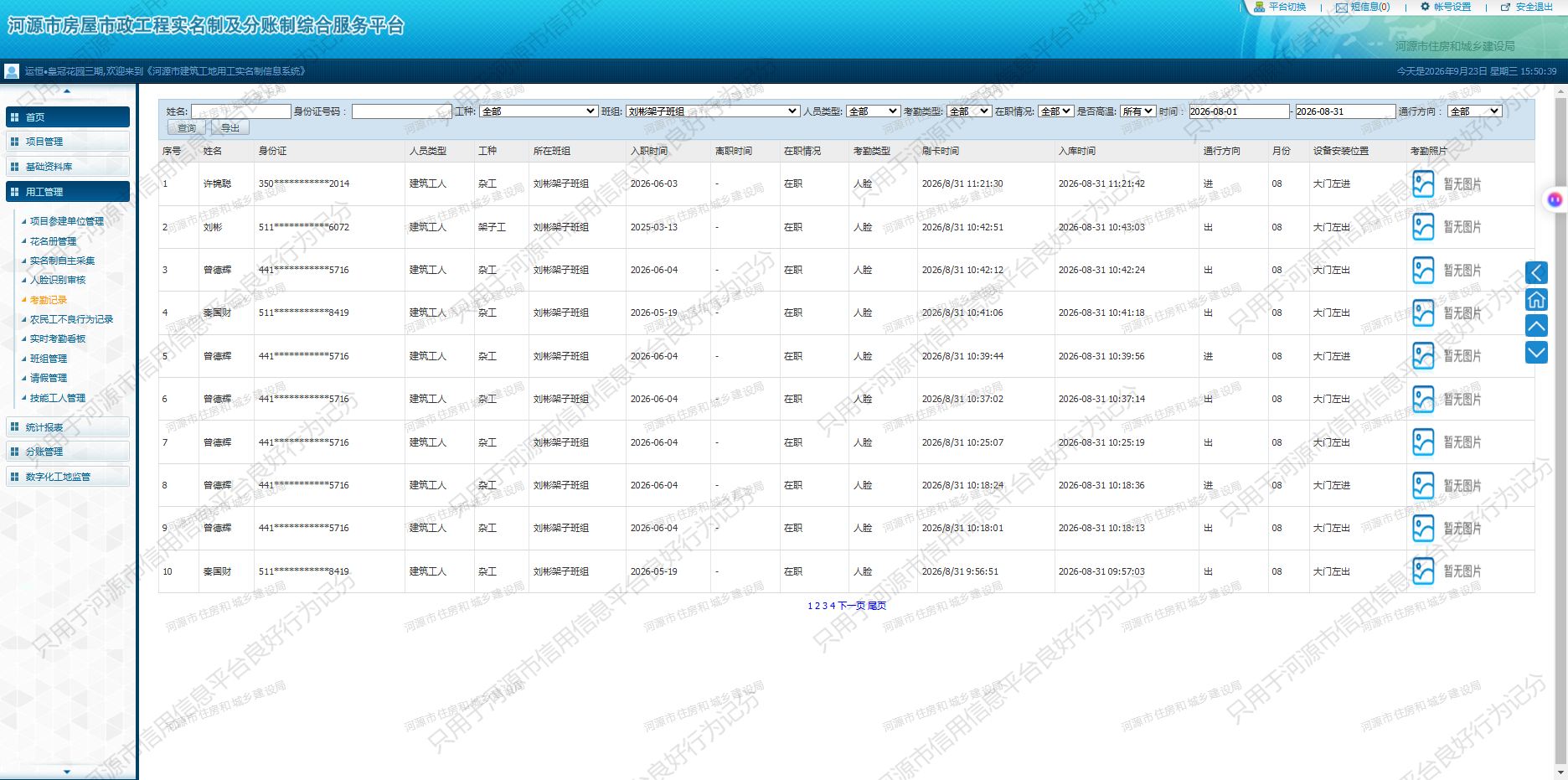The height and width of the screenshot is (780, 1568).
Task: Expand the 统计报表 sidebar menu
Action: coord(68,427)
